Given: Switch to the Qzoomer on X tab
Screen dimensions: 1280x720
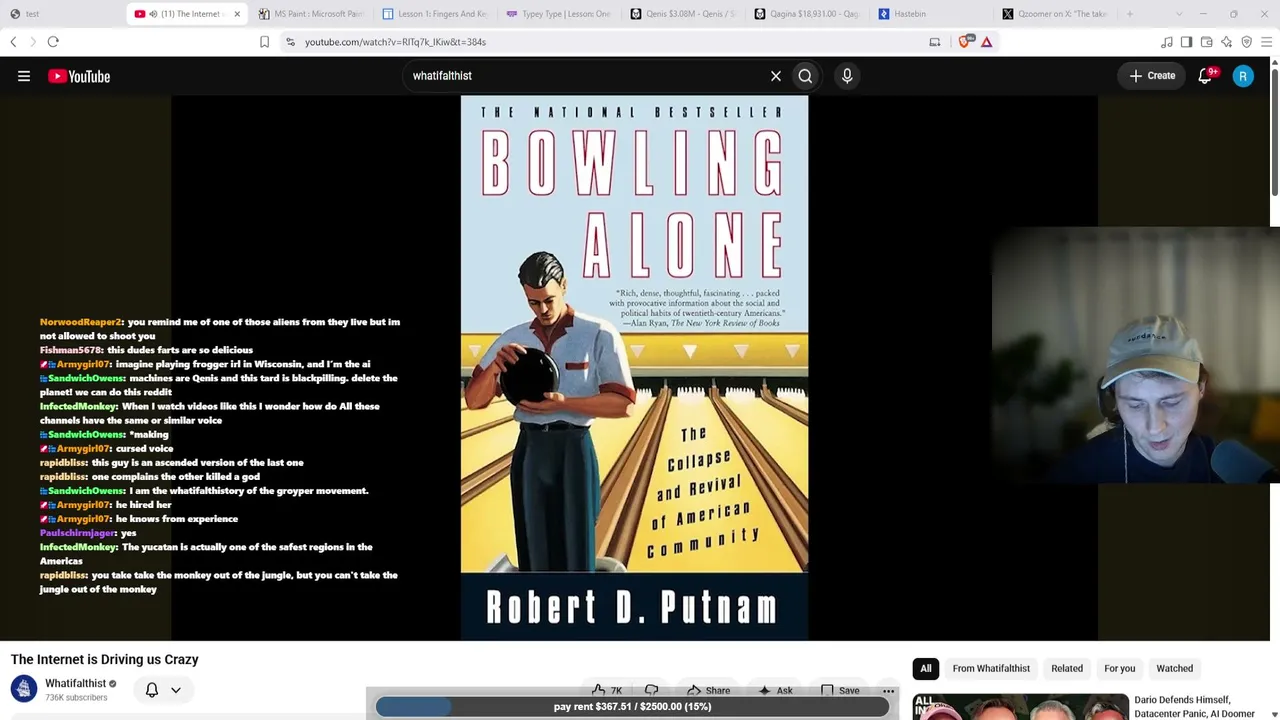Looking at the screenshot, I should tap(1056, 14).
